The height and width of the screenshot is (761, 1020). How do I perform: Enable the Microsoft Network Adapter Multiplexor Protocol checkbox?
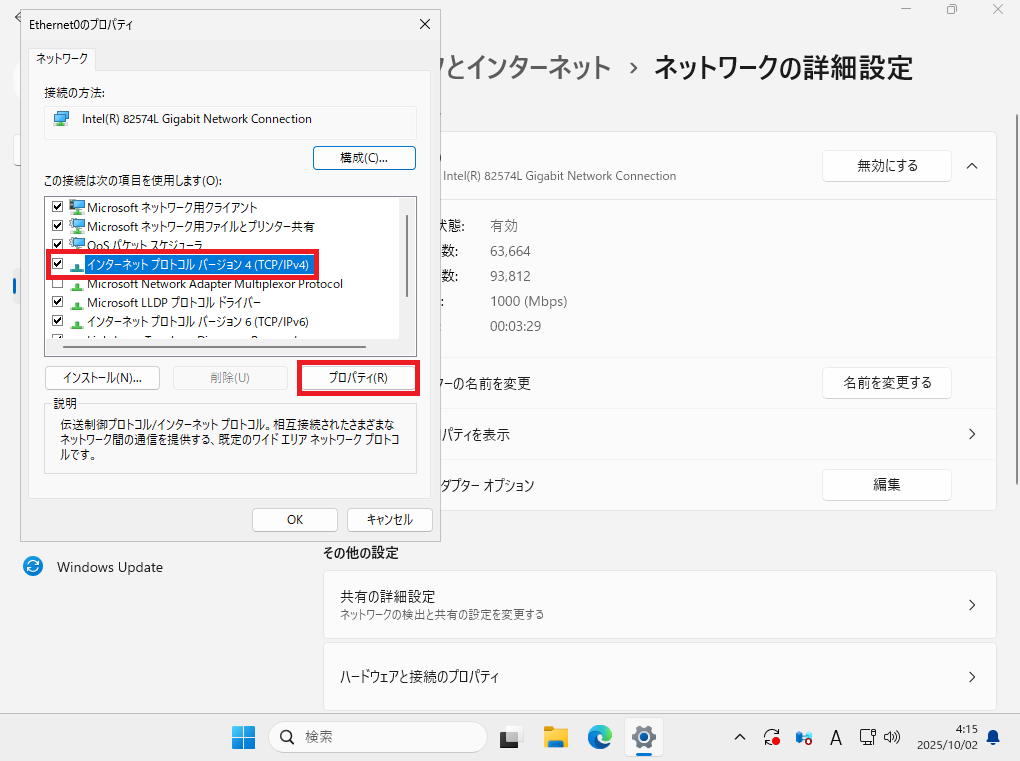[58, 284]
